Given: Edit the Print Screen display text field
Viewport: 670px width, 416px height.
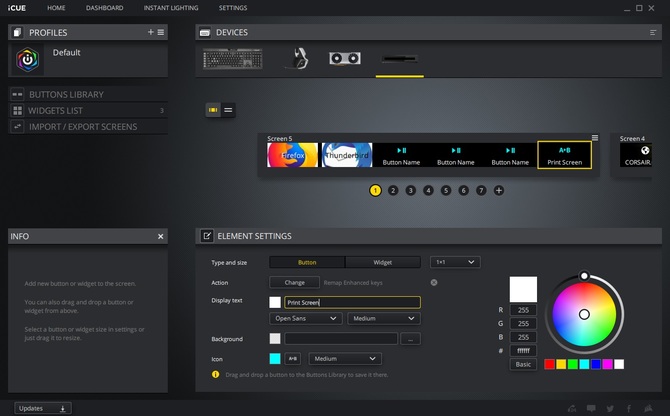Looking at the screenshot, I should click(353, 302).
